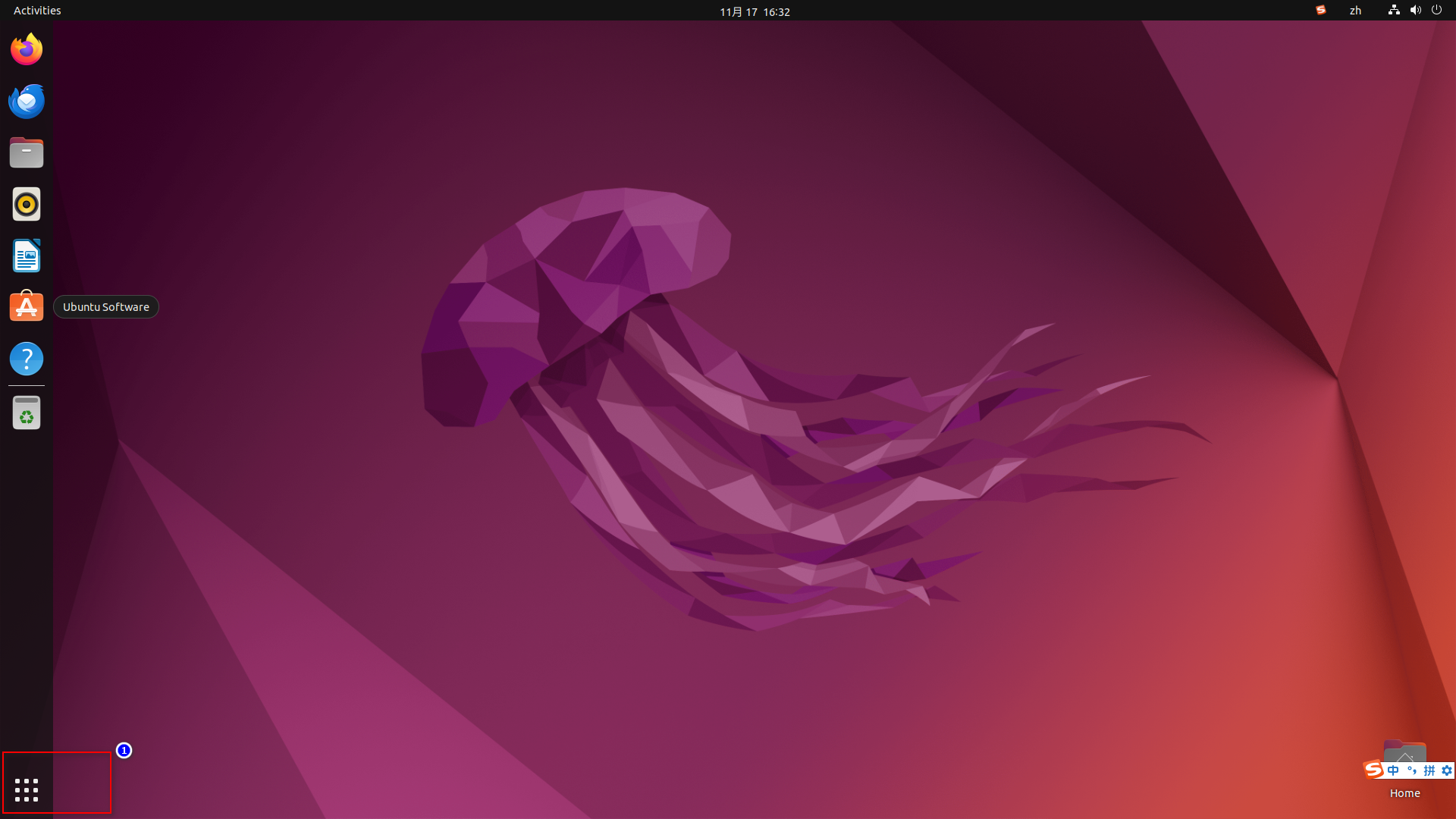
Task: Open the Trash in the dock
Action: click(x=27, y=413)
